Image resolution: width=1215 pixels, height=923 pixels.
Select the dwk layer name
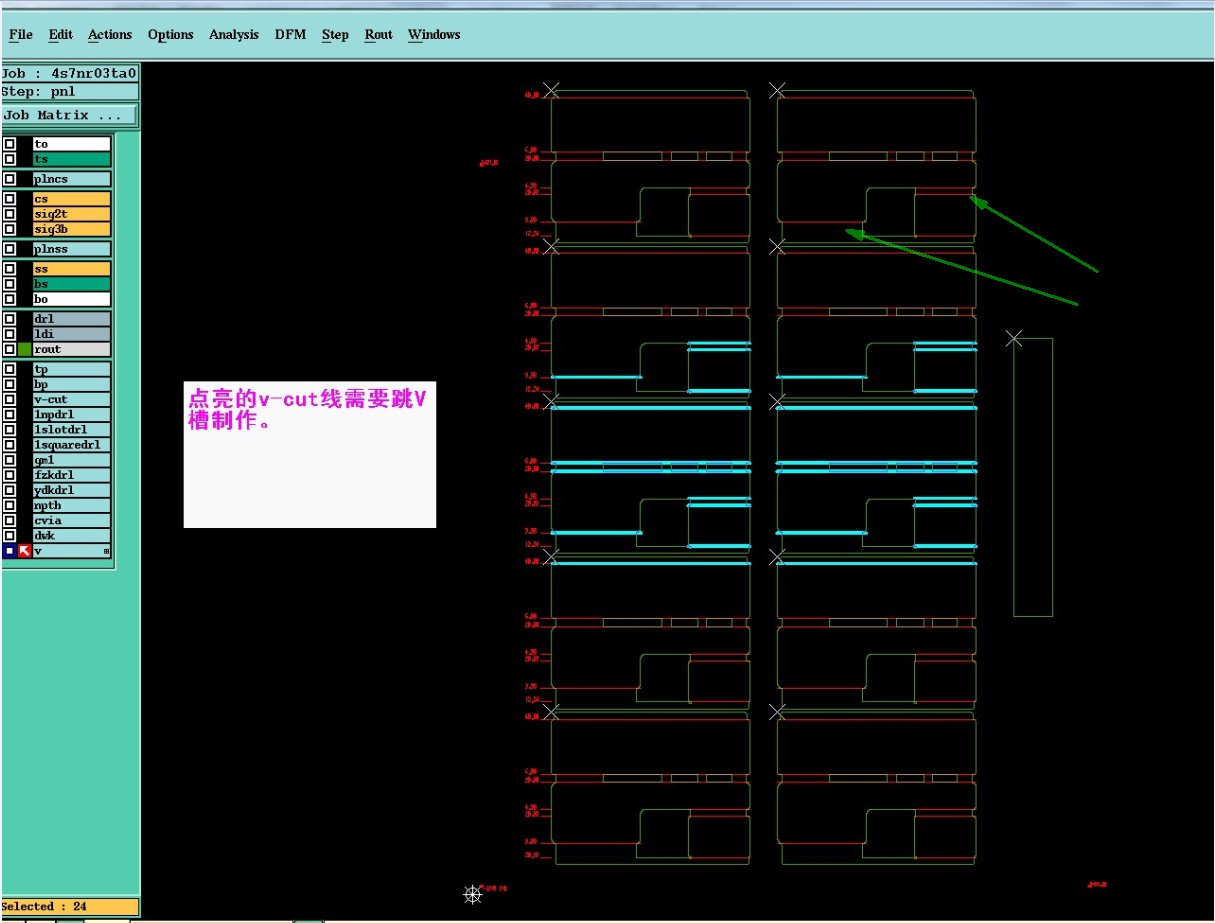click(71, 536)
